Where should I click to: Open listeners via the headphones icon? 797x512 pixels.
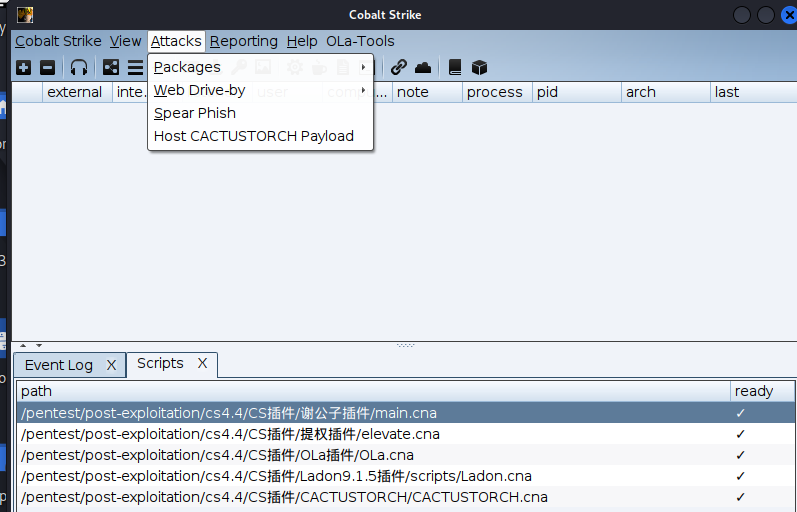tap(79, 68)
